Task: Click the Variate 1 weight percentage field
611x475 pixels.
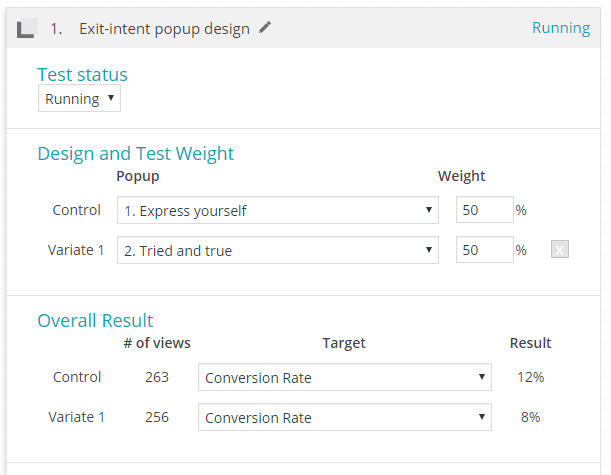Action: coord(484,251)
